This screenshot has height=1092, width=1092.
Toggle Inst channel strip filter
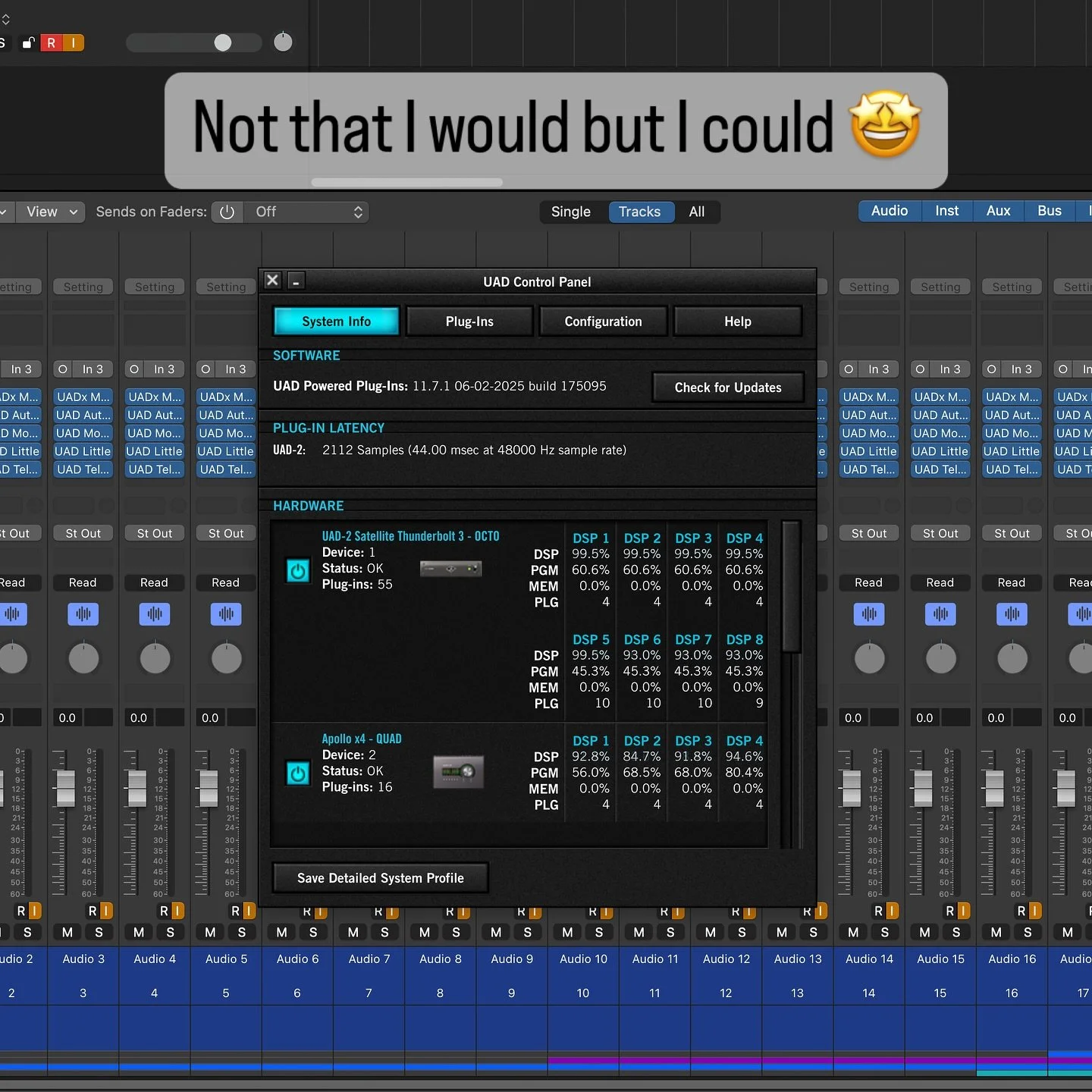tap(946, 211)
